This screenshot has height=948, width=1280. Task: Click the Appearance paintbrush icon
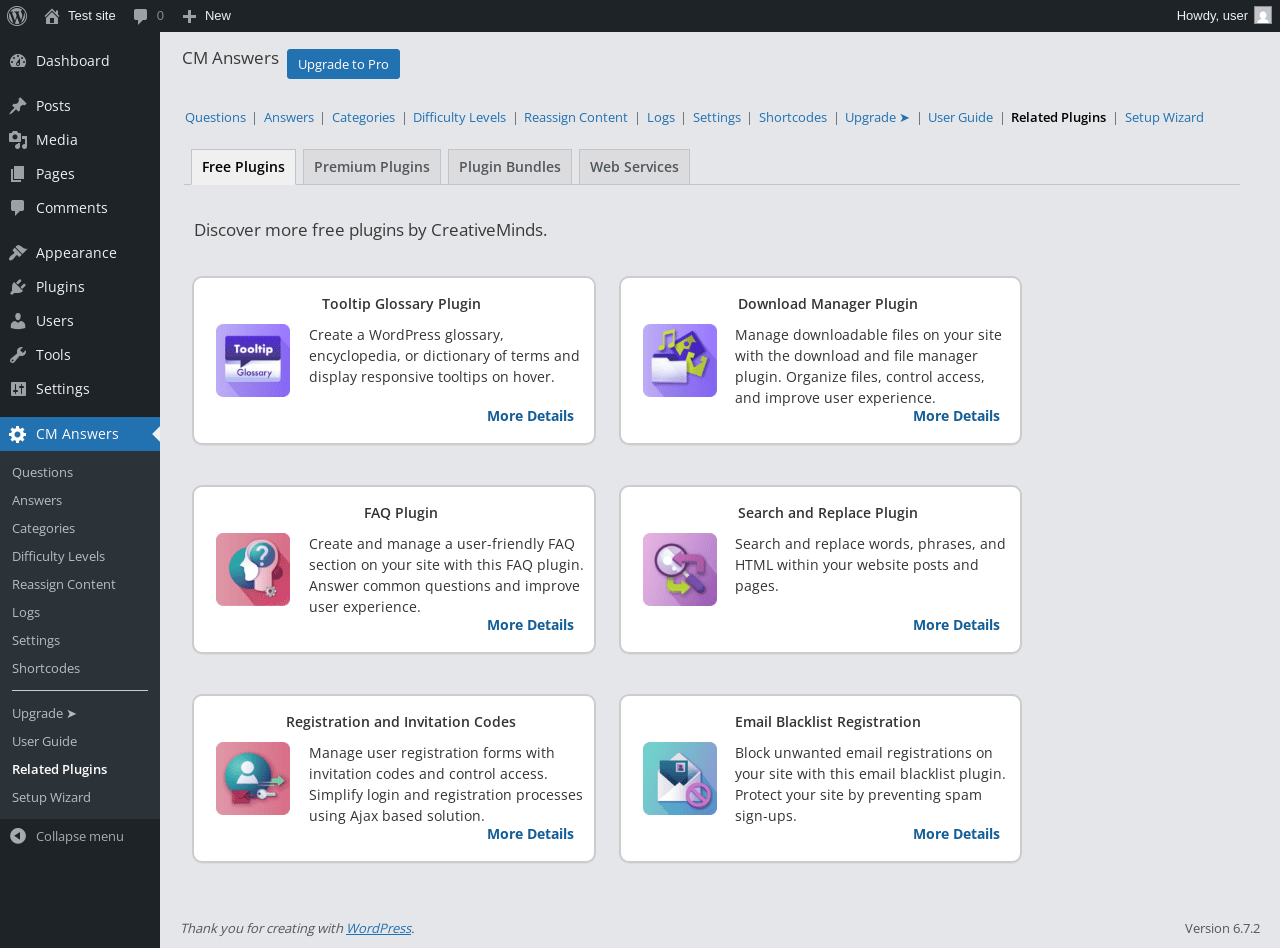[18, 253]
